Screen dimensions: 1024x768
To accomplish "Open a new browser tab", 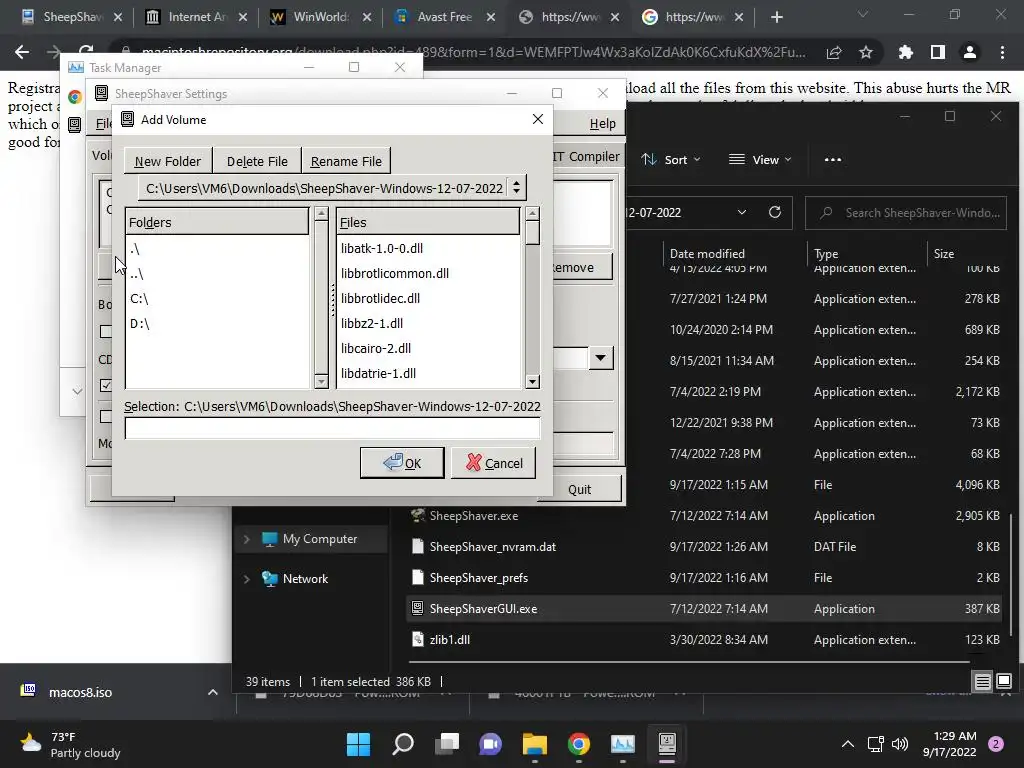I will 776,17.
